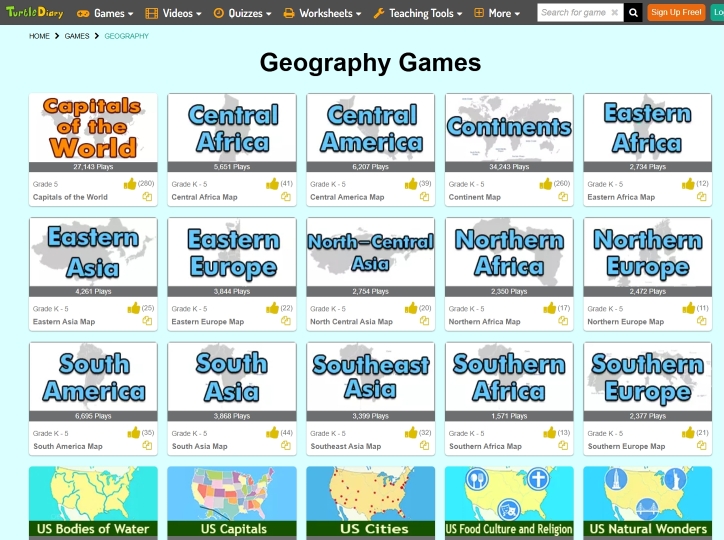The height and width of the screenshot is (540, 724).
Task: Expand the Teaching Tools dropdown
Action: coord(418,13)
